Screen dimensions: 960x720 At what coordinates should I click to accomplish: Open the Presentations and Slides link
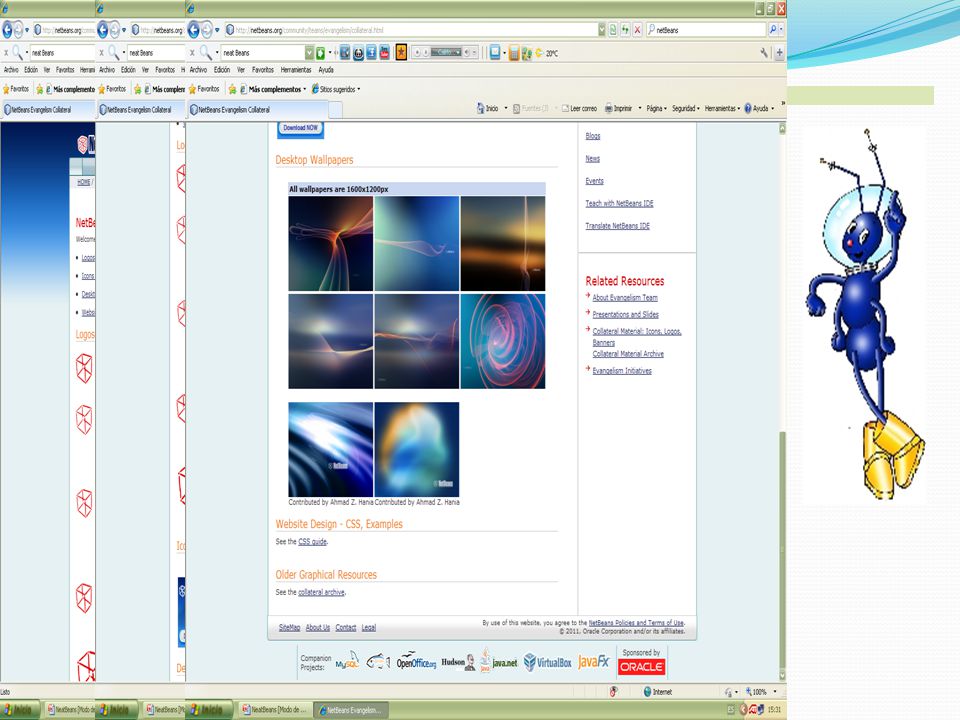click(x=625, y=315)
